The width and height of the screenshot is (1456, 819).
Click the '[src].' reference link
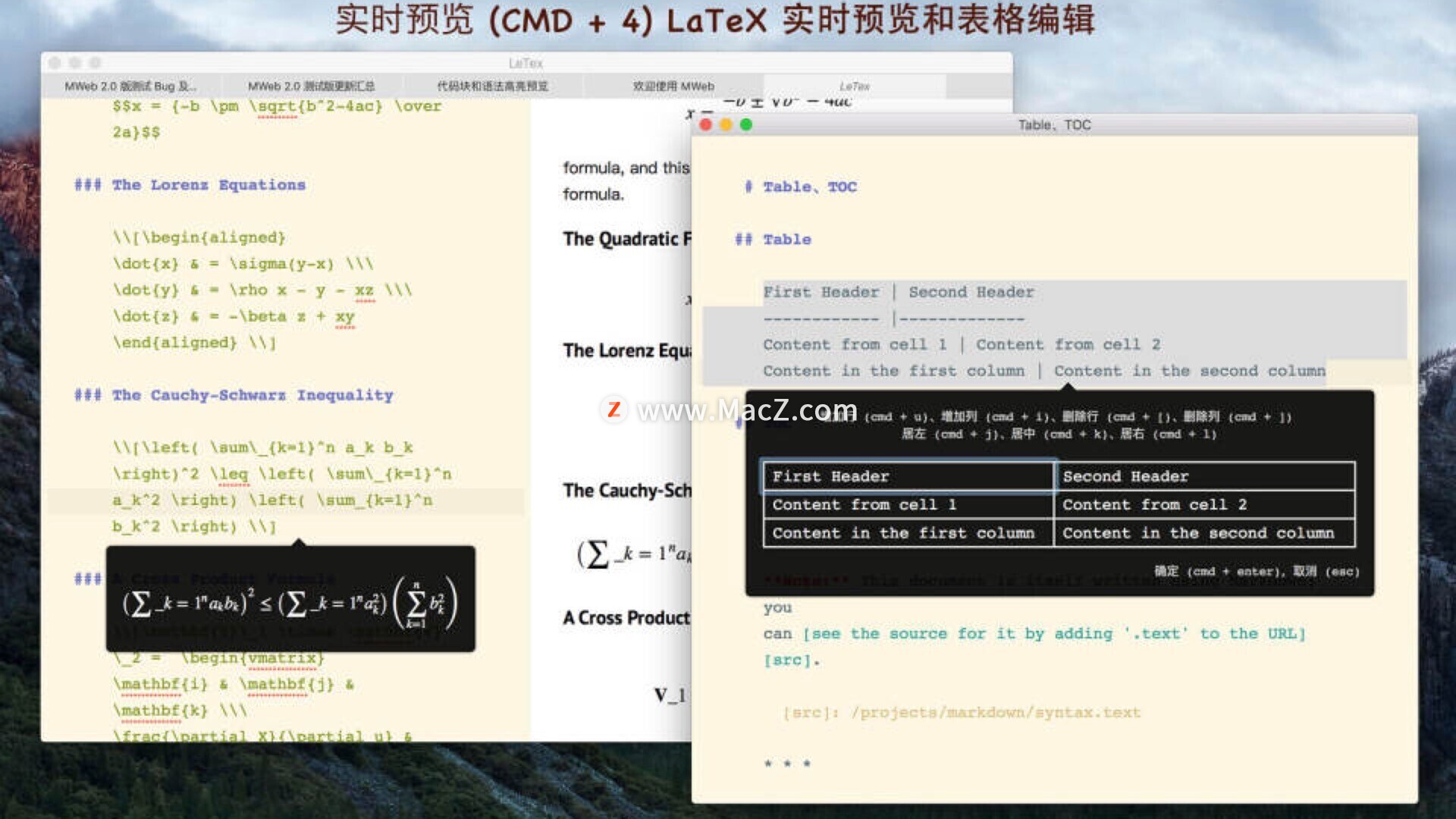(x=792, y=661)
